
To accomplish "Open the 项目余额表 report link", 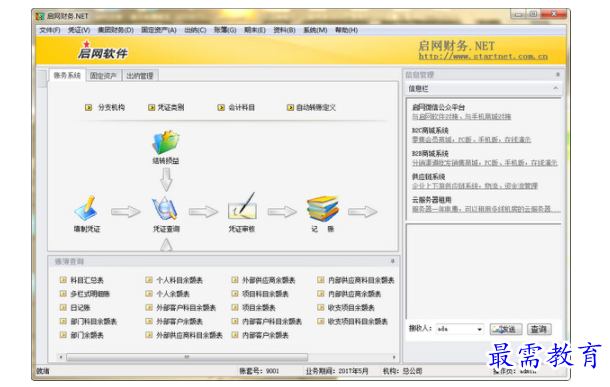I will pyautogui.click(x=259, y=308).
